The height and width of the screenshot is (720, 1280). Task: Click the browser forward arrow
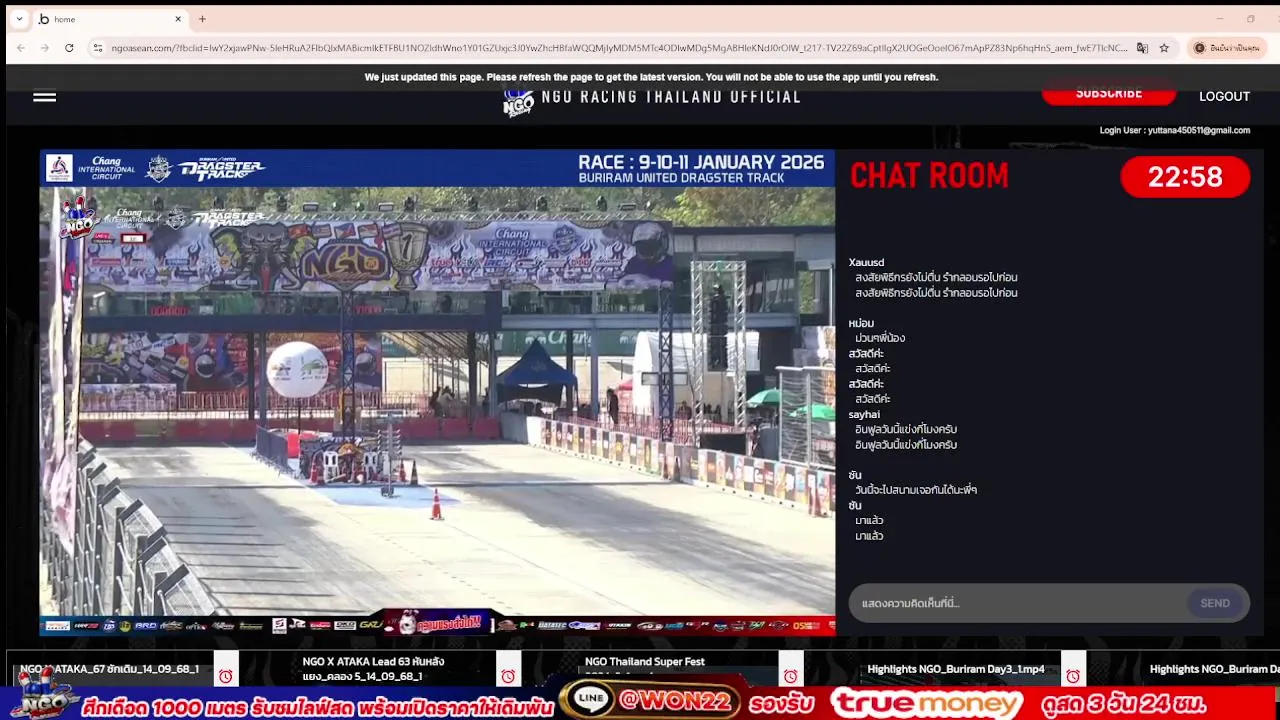click(45, 48)
